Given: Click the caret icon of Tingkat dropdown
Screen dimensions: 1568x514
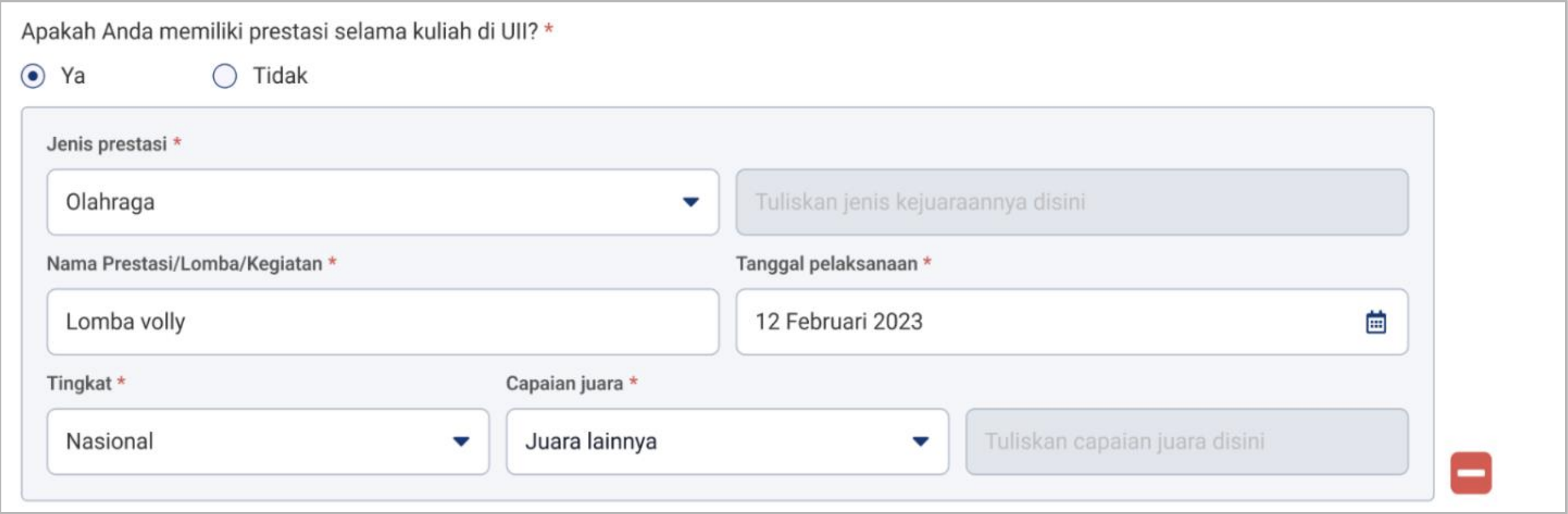Looking at the screenshot, I should coord(461,441).
